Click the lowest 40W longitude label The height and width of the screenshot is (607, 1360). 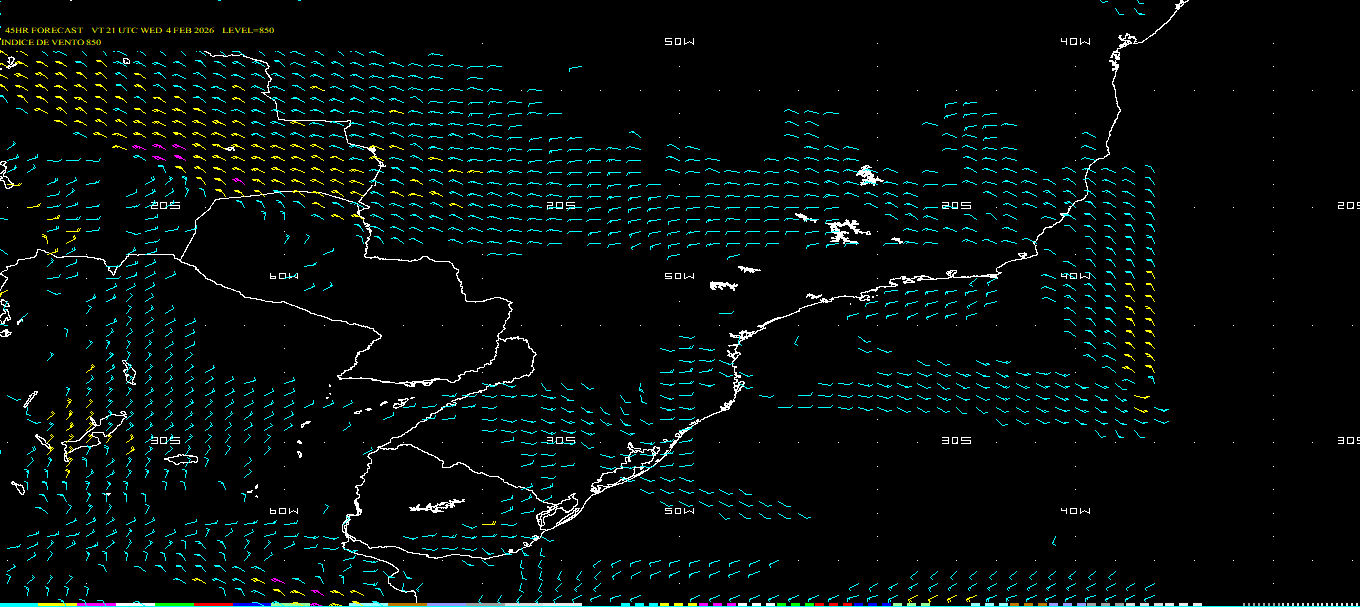click(x=1075, y=511)
